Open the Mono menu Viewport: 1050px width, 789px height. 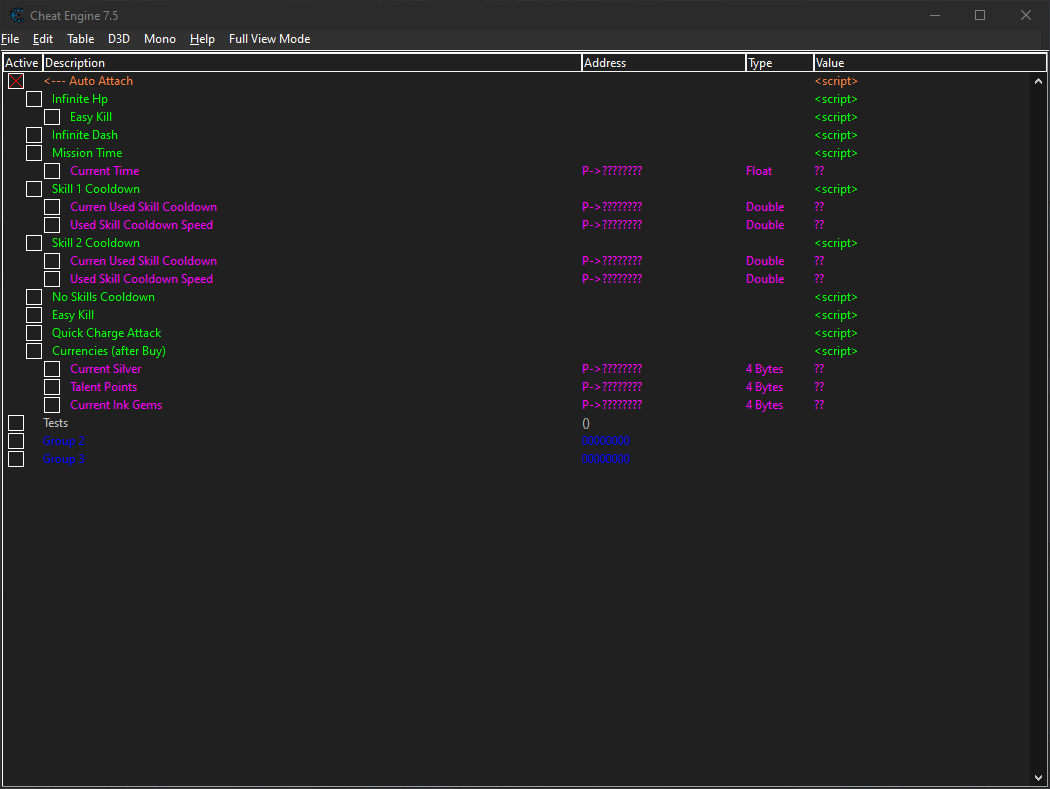point(160,39)
